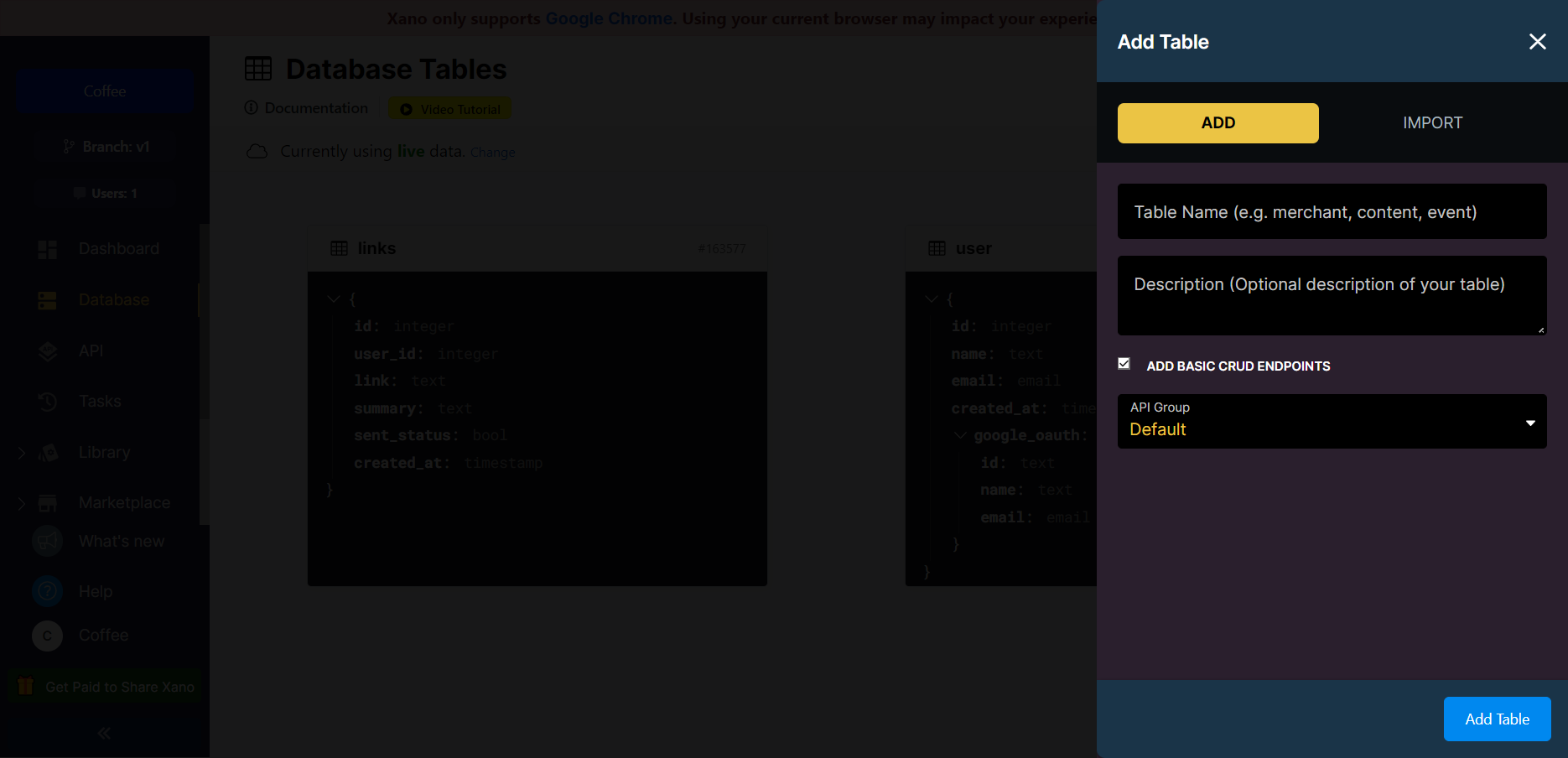Open the user table title

click(974, 249)
